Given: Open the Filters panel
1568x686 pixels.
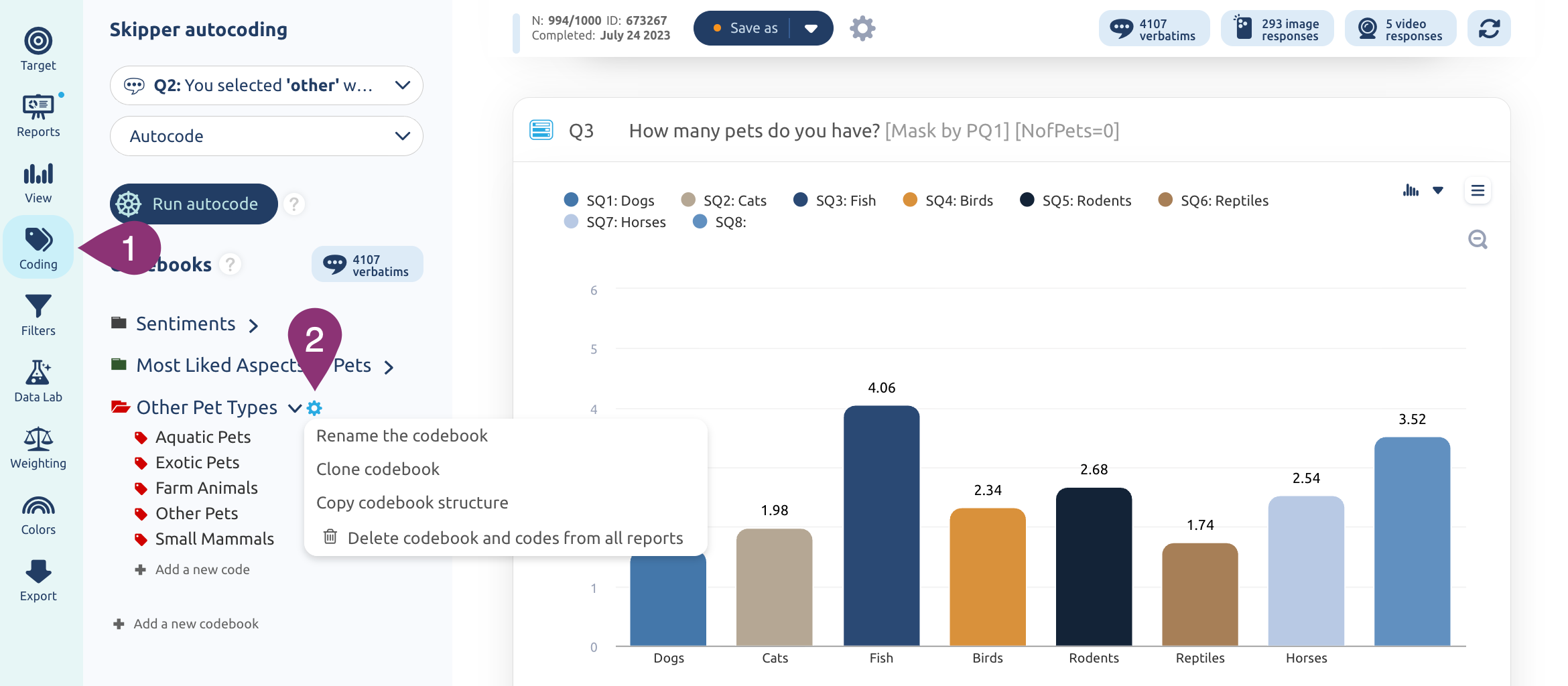Looking at the screenshot, I should pyautogui.click(x=38, y=315).
